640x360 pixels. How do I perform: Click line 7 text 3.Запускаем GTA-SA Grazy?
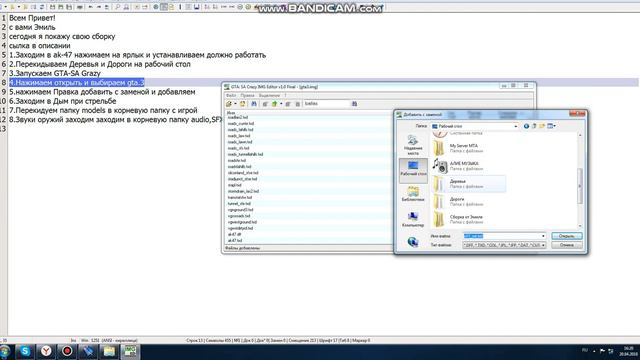55,73
